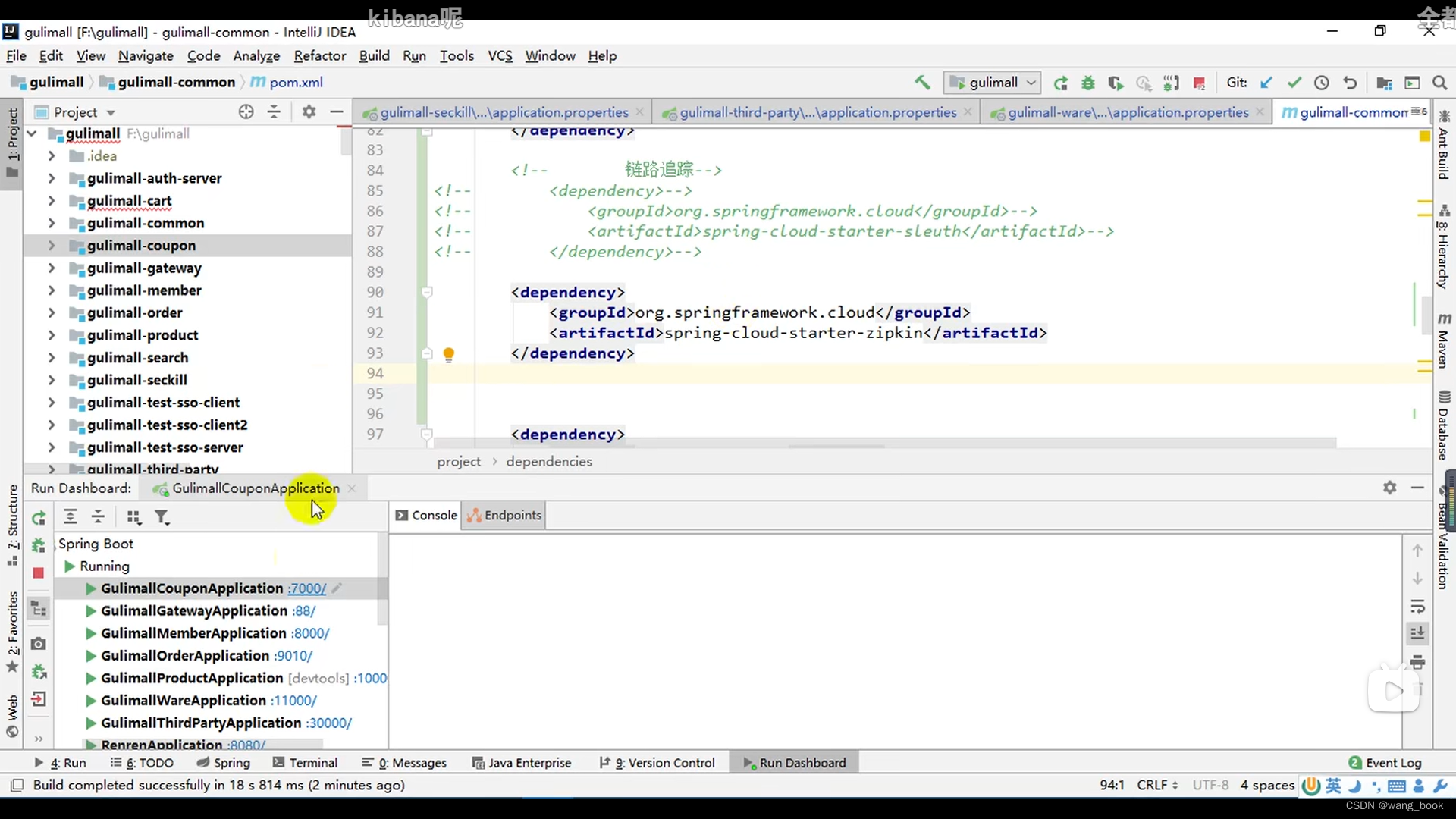Close the gulimall-third-party properties tab
Screen dimensions: 1456x819
968,112
